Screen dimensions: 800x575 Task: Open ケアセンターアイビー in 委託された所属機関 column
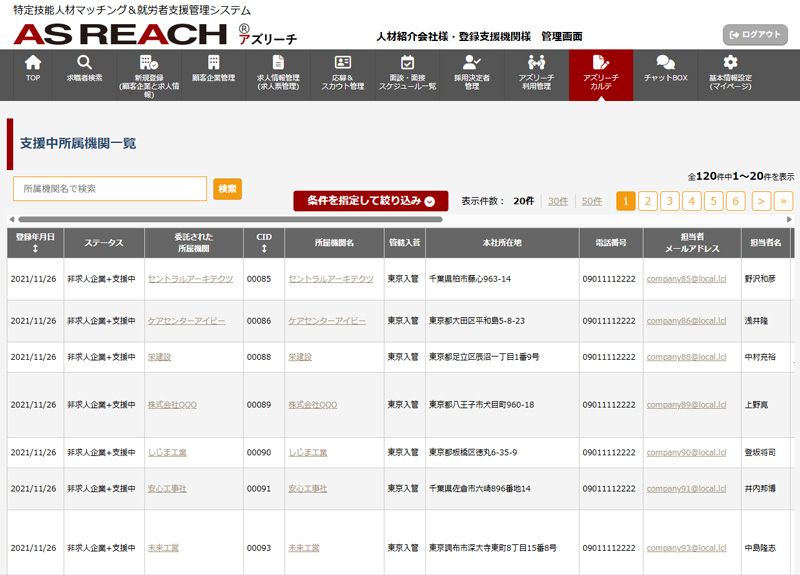[x=186, y=321]
